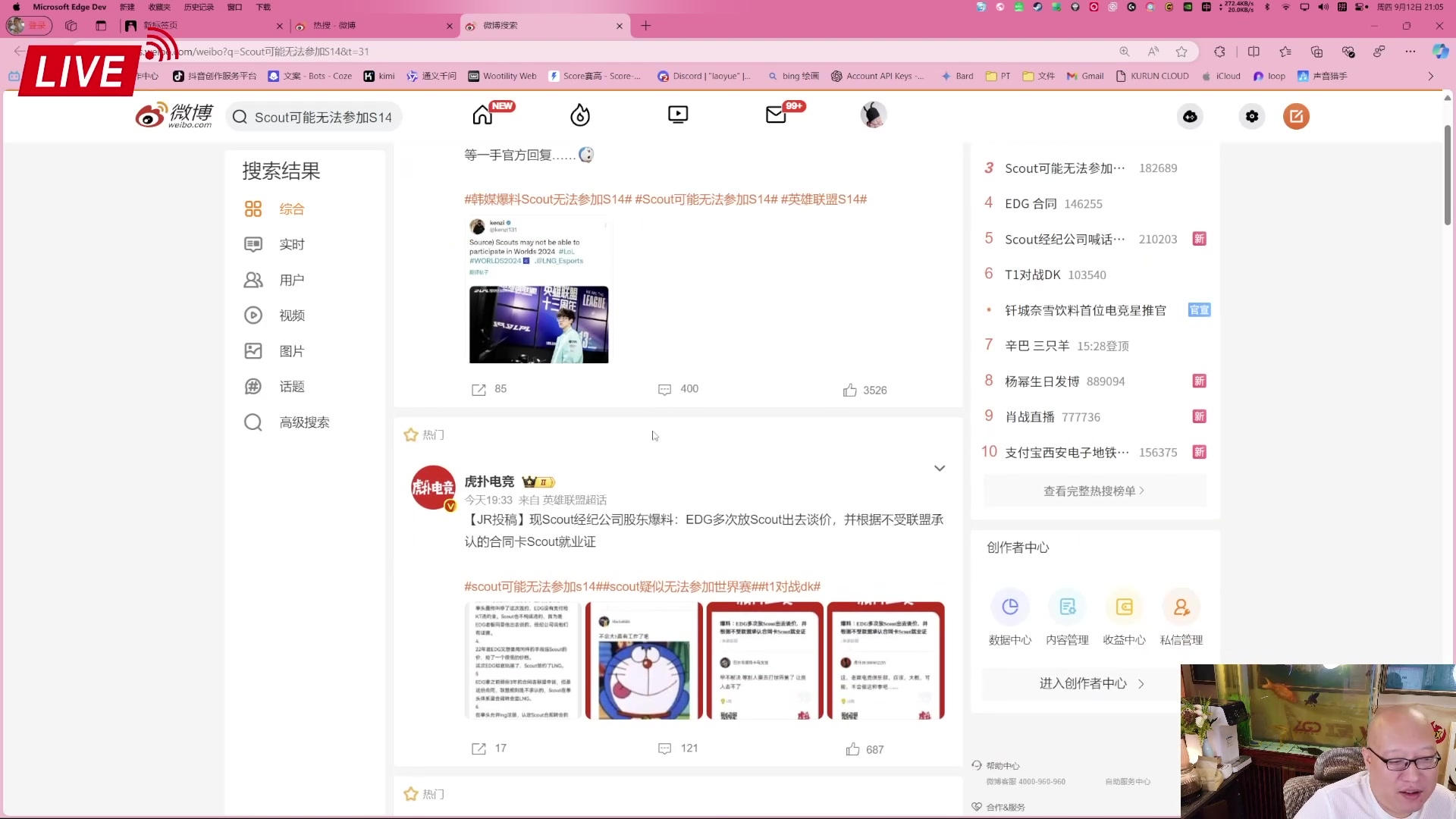
Task: Click the browser address bar
Action: [x=607, y=52]
